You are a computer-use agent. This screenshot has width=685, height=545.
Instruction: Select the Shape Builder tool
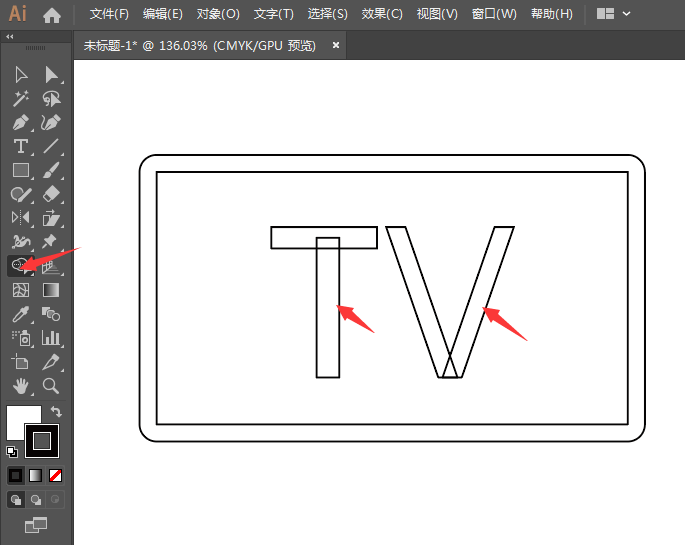point(21,265)
